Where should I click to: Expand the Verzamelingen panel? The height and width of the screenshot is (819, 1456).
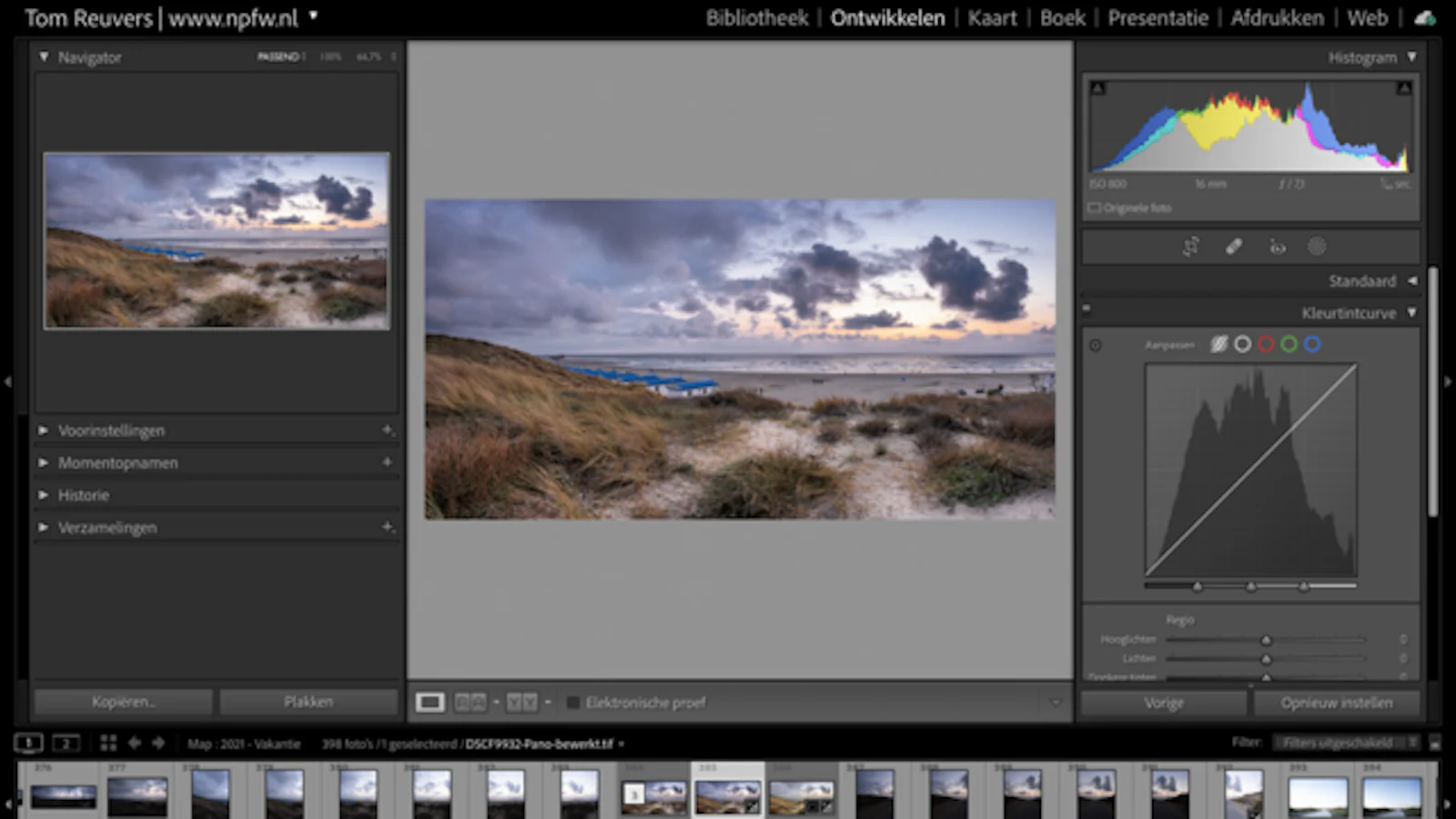[43, 527]
